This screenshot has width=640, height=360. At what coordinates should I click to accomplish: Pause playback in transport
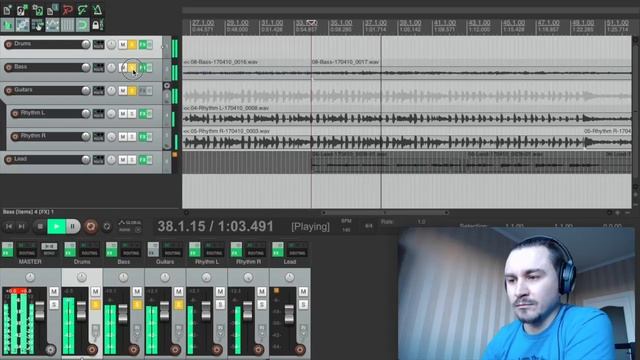(x=73, y=227)
